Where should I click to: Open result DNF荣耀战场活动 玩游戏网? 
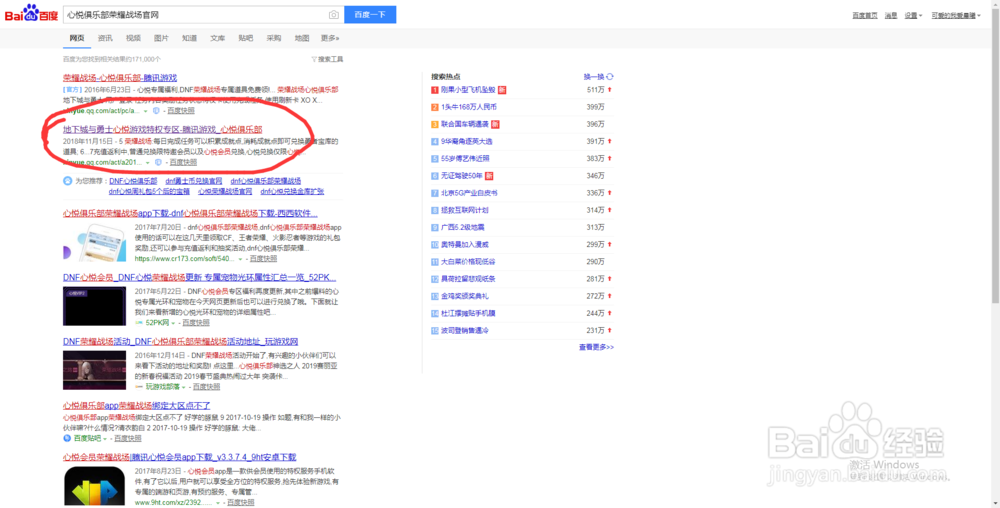point(180,342)
